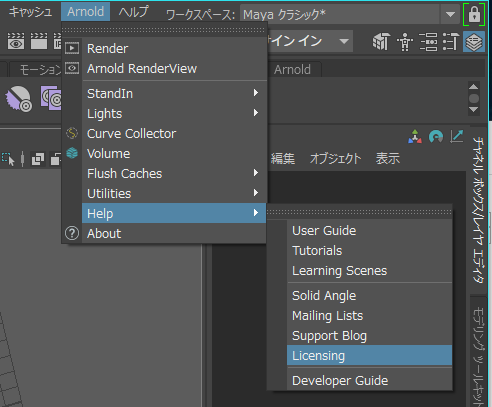
Task: Click the Render icon beside Render entry
Action: pos(72,48)
